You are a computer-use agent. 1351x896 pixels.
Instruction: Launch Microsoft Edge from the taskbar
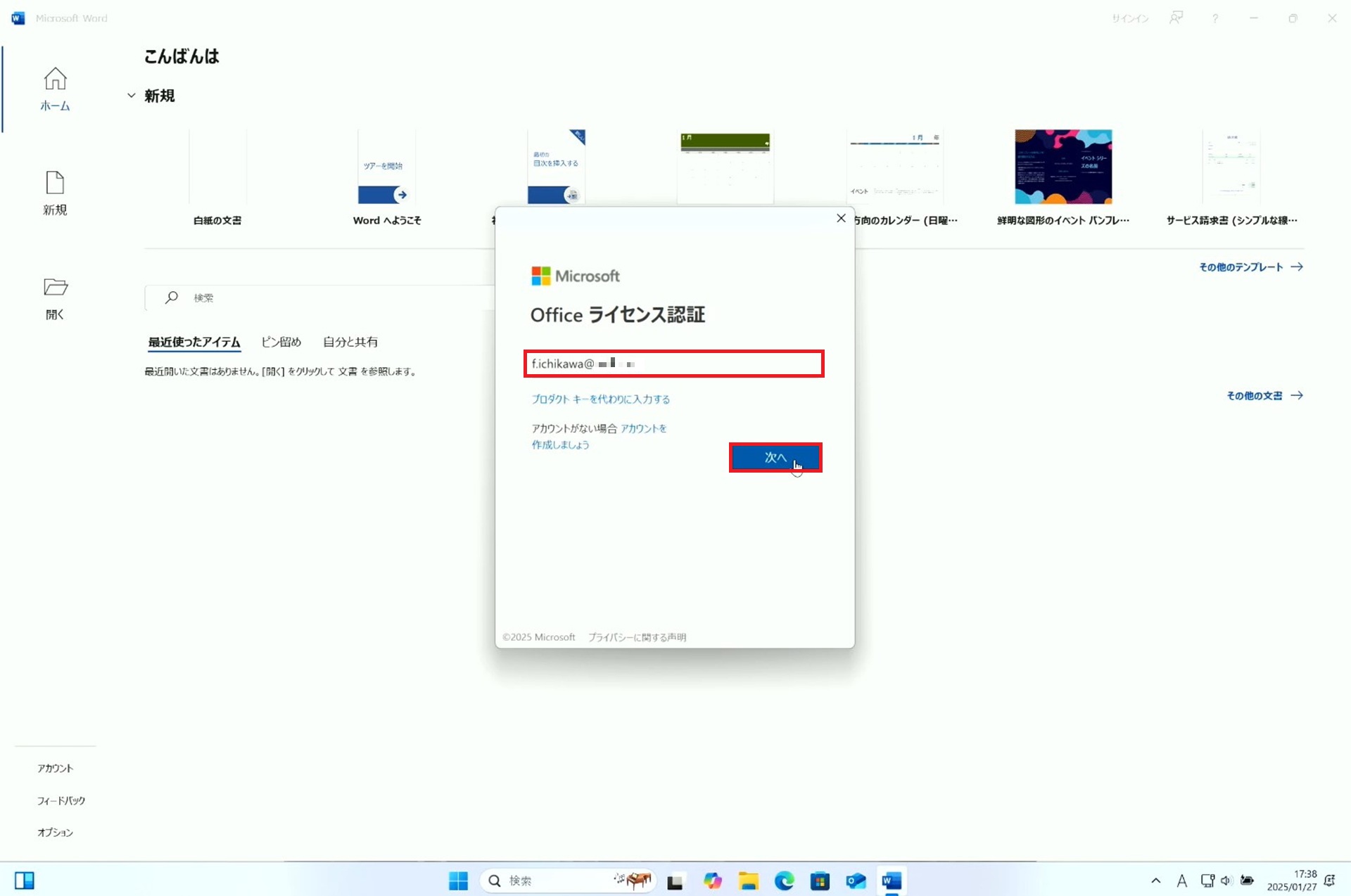[784, 881]
